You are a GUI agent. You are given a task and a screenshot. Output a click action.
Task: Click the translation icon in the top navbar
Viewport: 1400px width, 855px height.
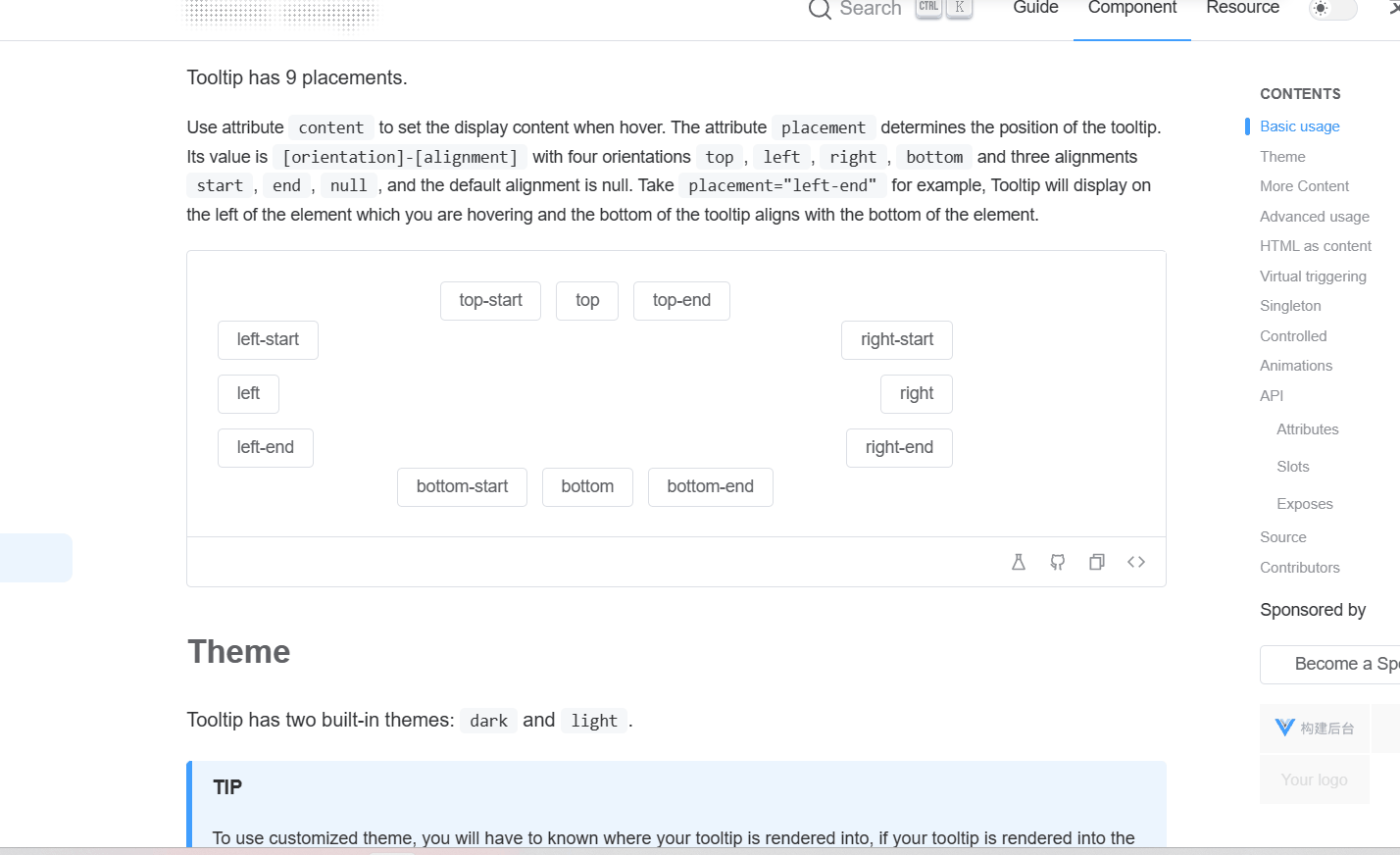click(x=1396, y=9)
